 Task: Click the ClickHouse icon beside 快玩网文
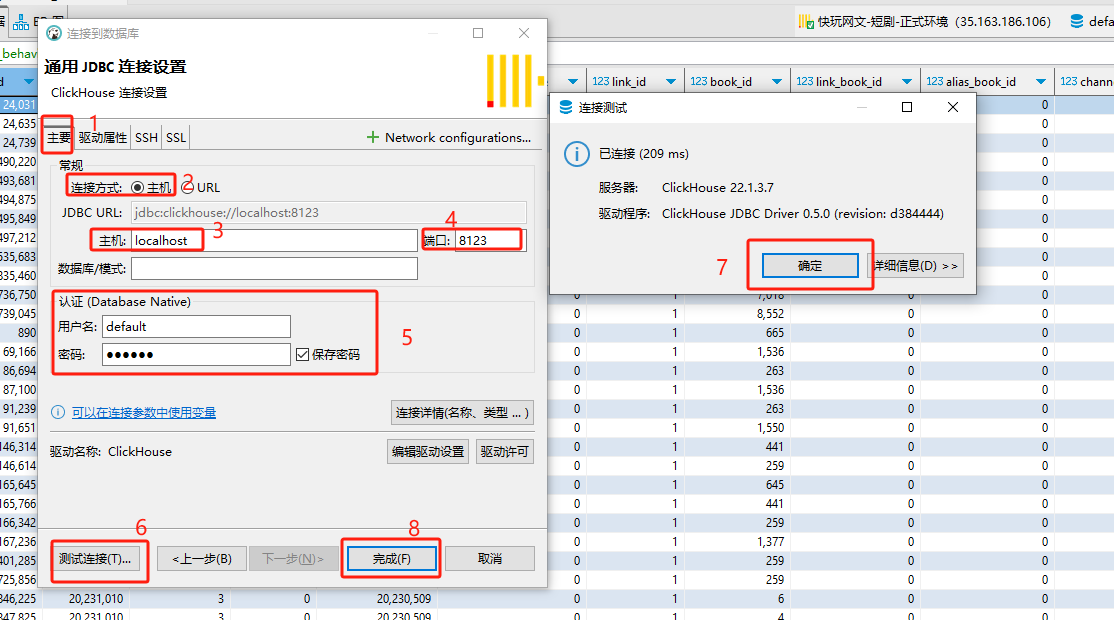coord(806,21)
